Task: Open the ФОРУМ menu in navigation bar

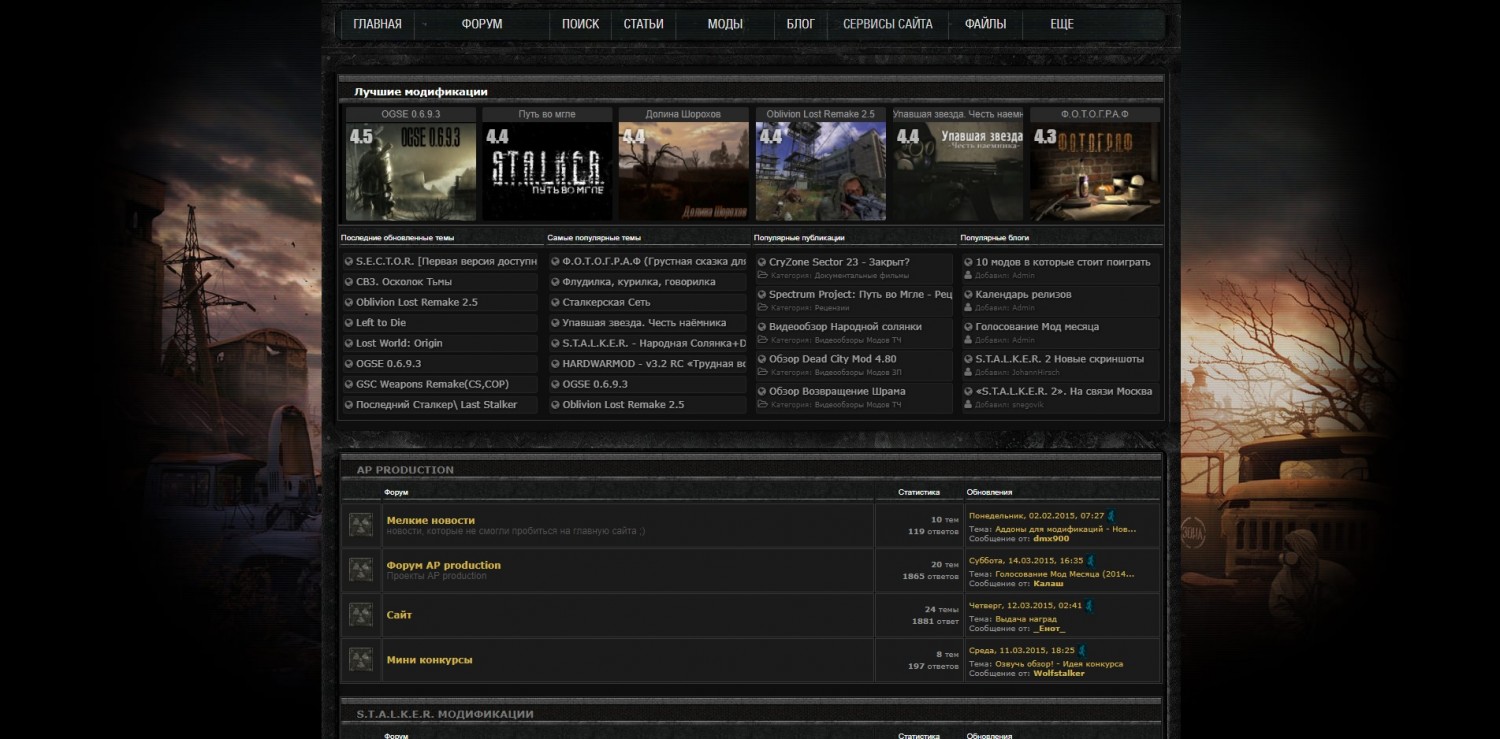Action: pyautogui.click(x=482, y=24)
